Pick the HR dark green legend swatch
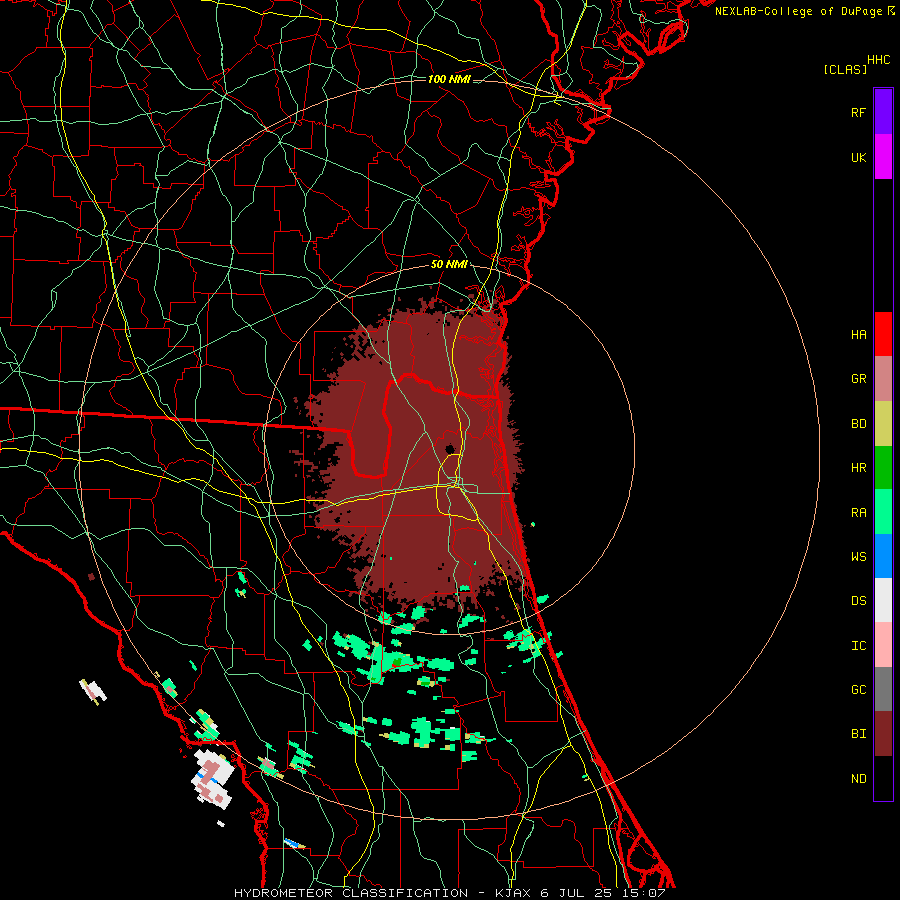Viewport: 900px width, 900px height. (883, 468)
